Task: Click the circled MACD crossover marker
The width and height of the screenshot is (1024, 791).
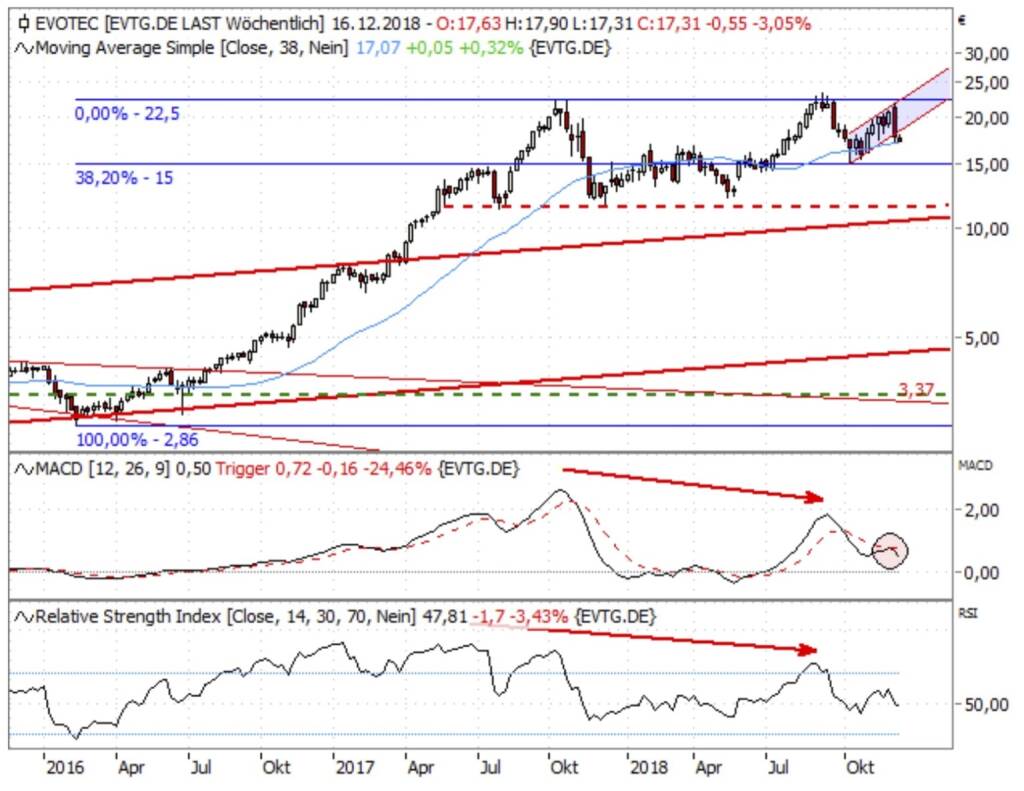Action: click(x=890, y=551)
